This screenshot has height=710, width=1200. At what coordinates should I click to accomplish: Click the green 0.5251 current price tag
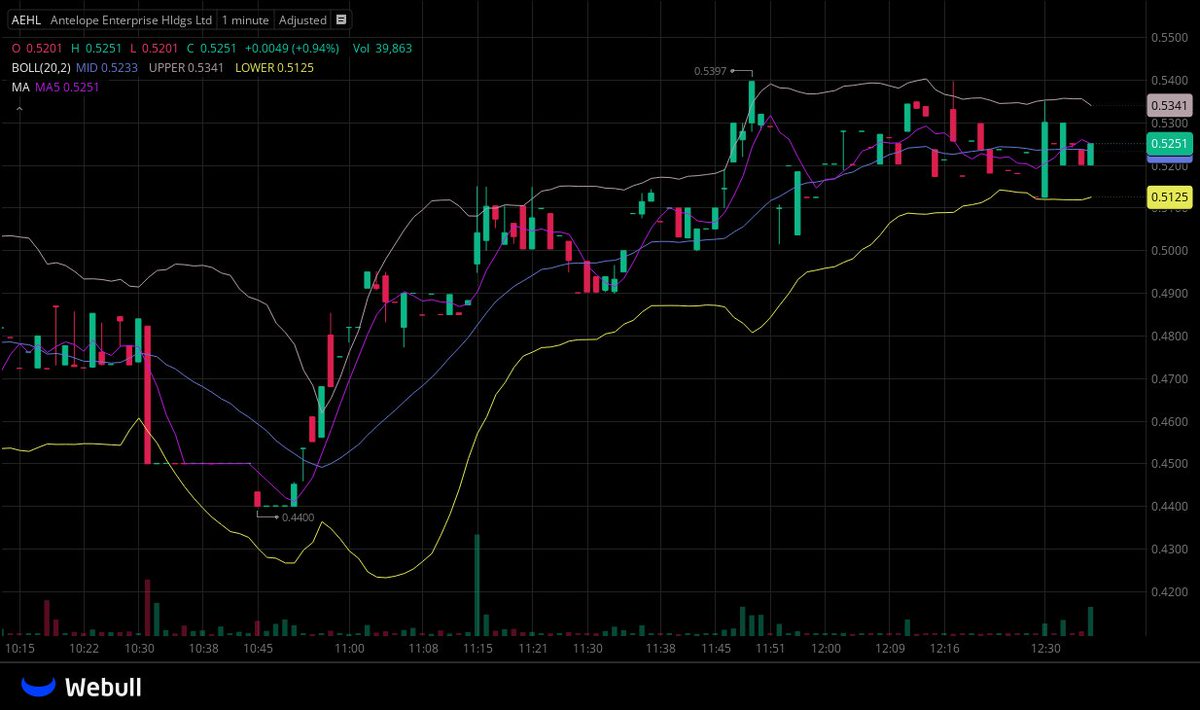tap(1169, 144)
